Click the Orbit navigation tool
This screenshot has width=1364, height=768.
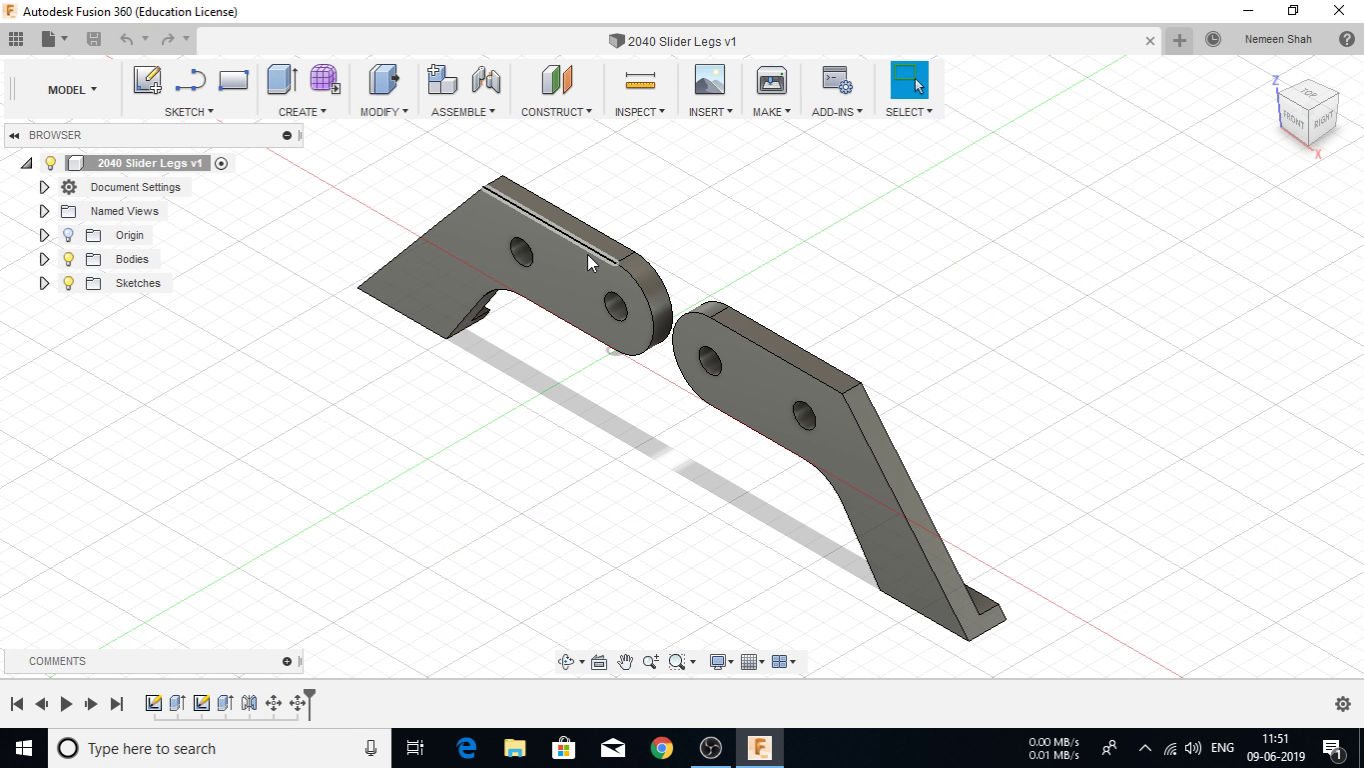tap(566, 662)
